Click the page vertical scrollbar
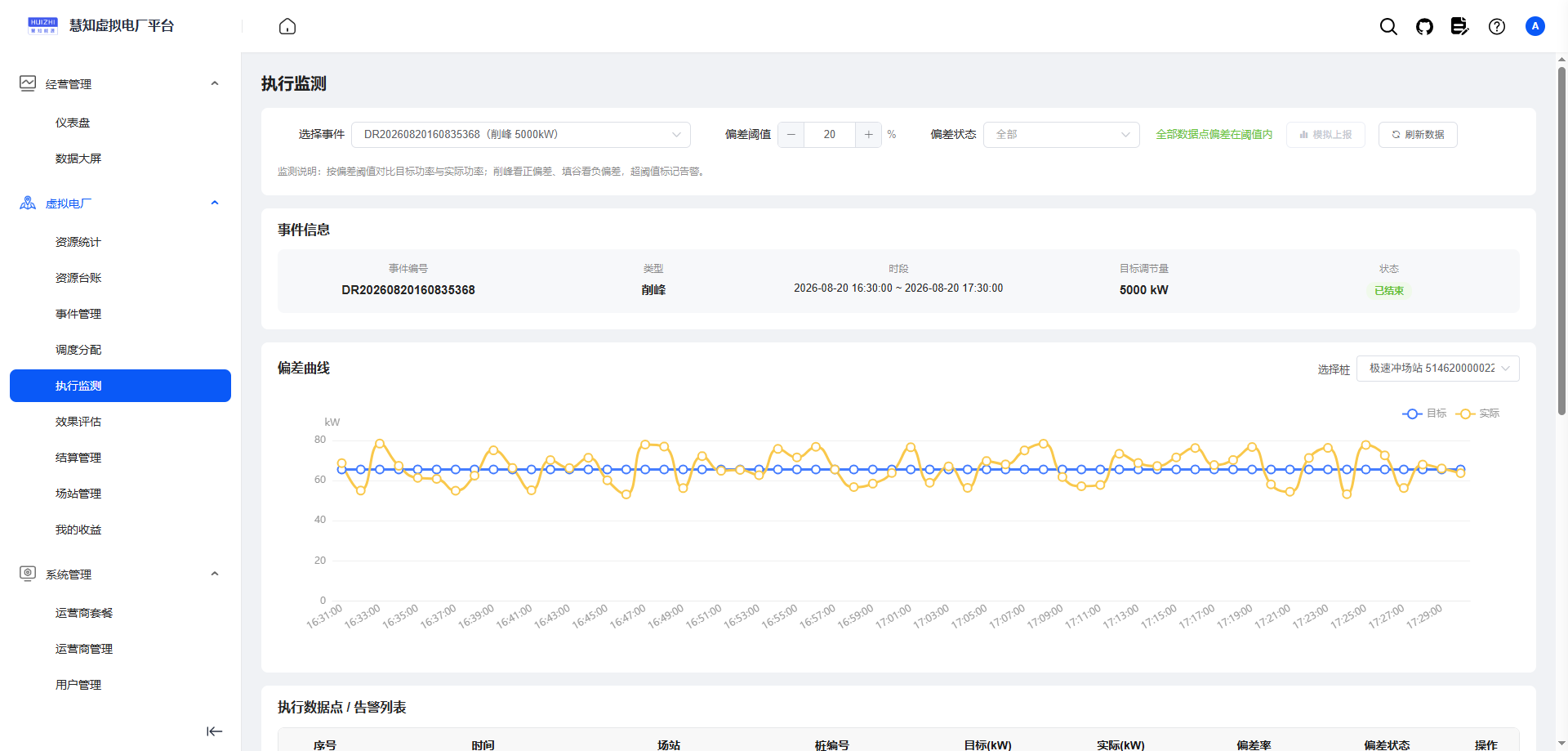This screenshot has height=751, width=1568. 1561,241
